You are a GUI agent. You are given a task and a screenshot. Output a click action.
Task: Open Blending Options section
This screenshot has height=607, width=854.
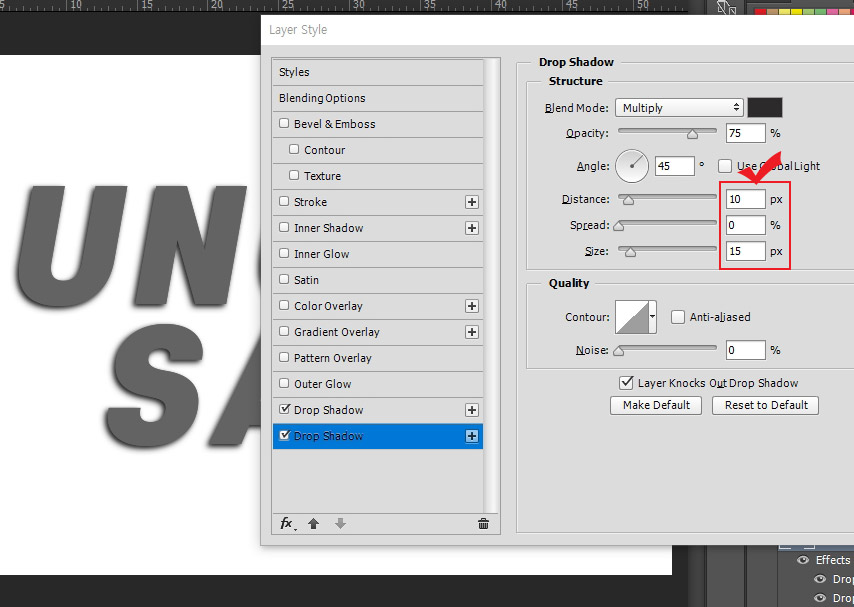[377, 98]
